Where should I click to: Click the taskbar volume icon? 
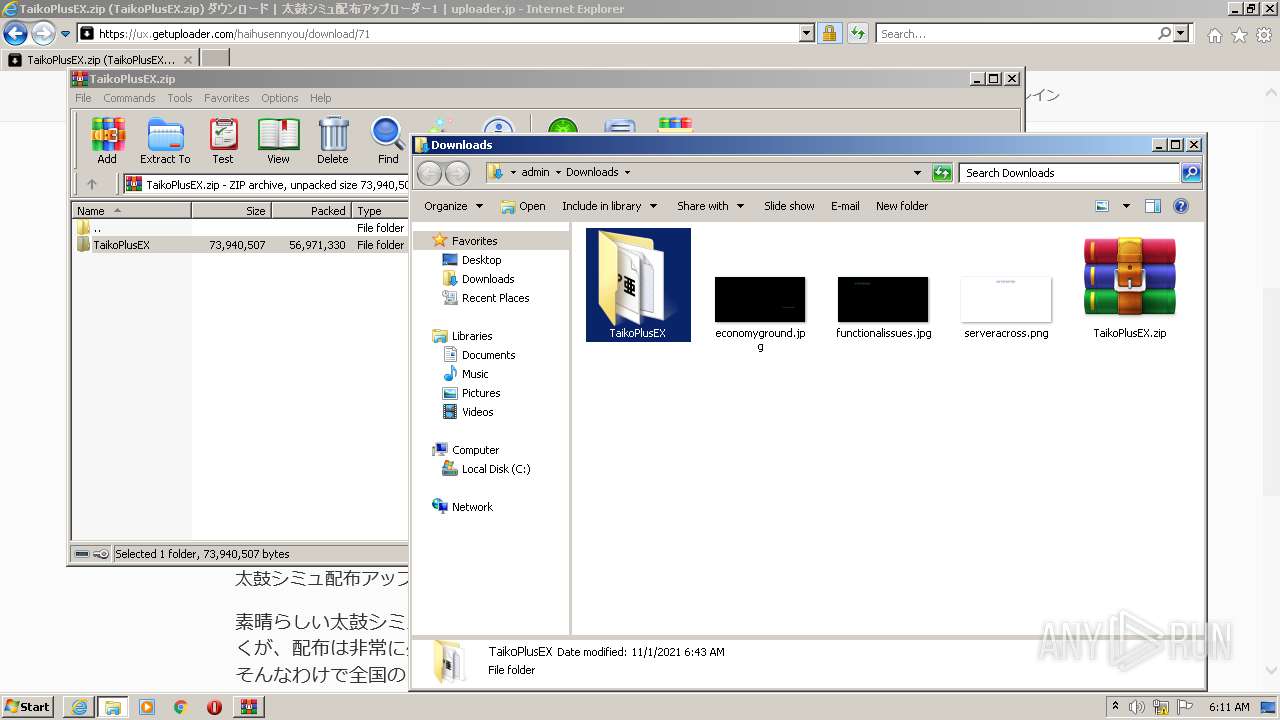pyautogui.click(x=1136, y=707)
